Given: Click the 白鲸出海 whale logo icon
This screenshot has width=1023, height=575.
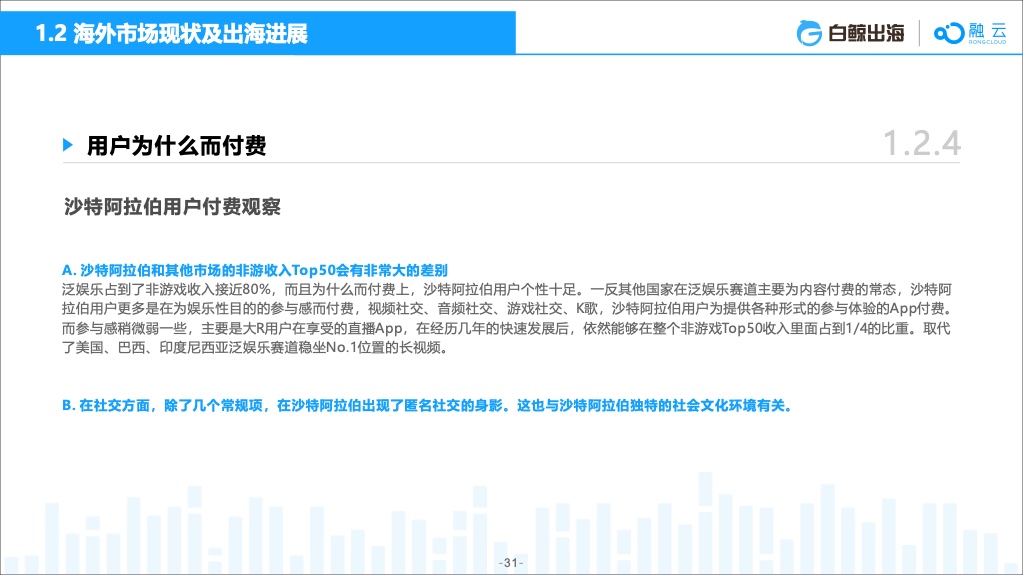Looking at the screenshot, I should pos(809,33).
